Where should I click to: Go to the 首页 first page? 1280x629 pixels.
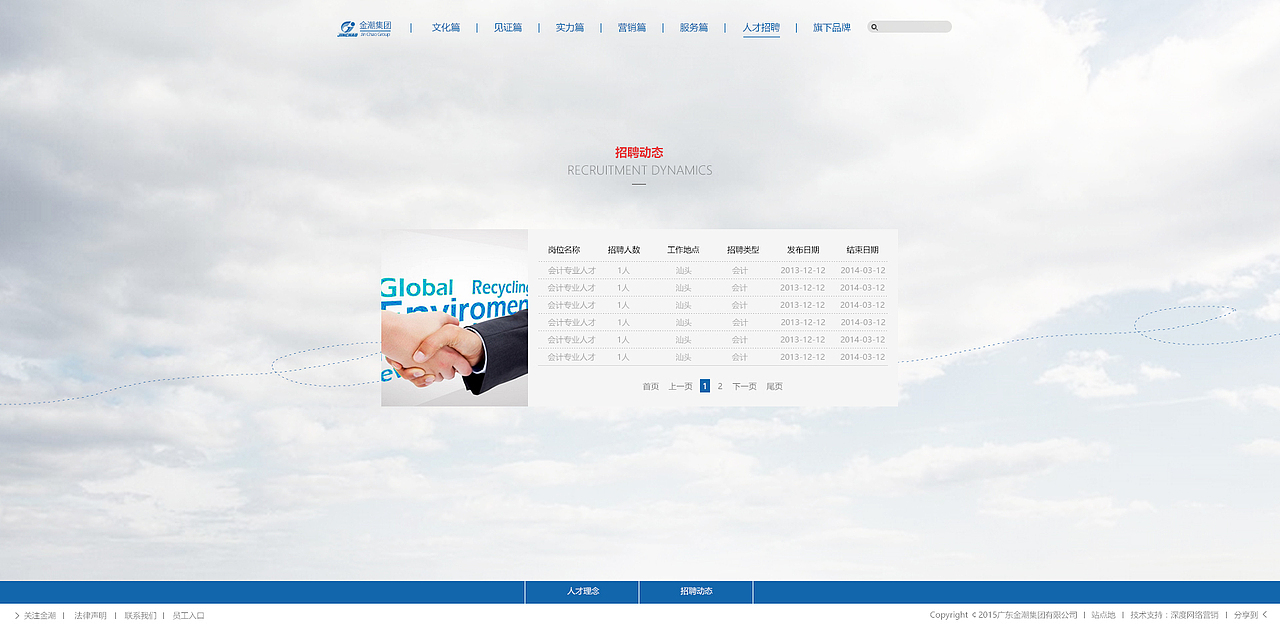(x=651, y=386)
